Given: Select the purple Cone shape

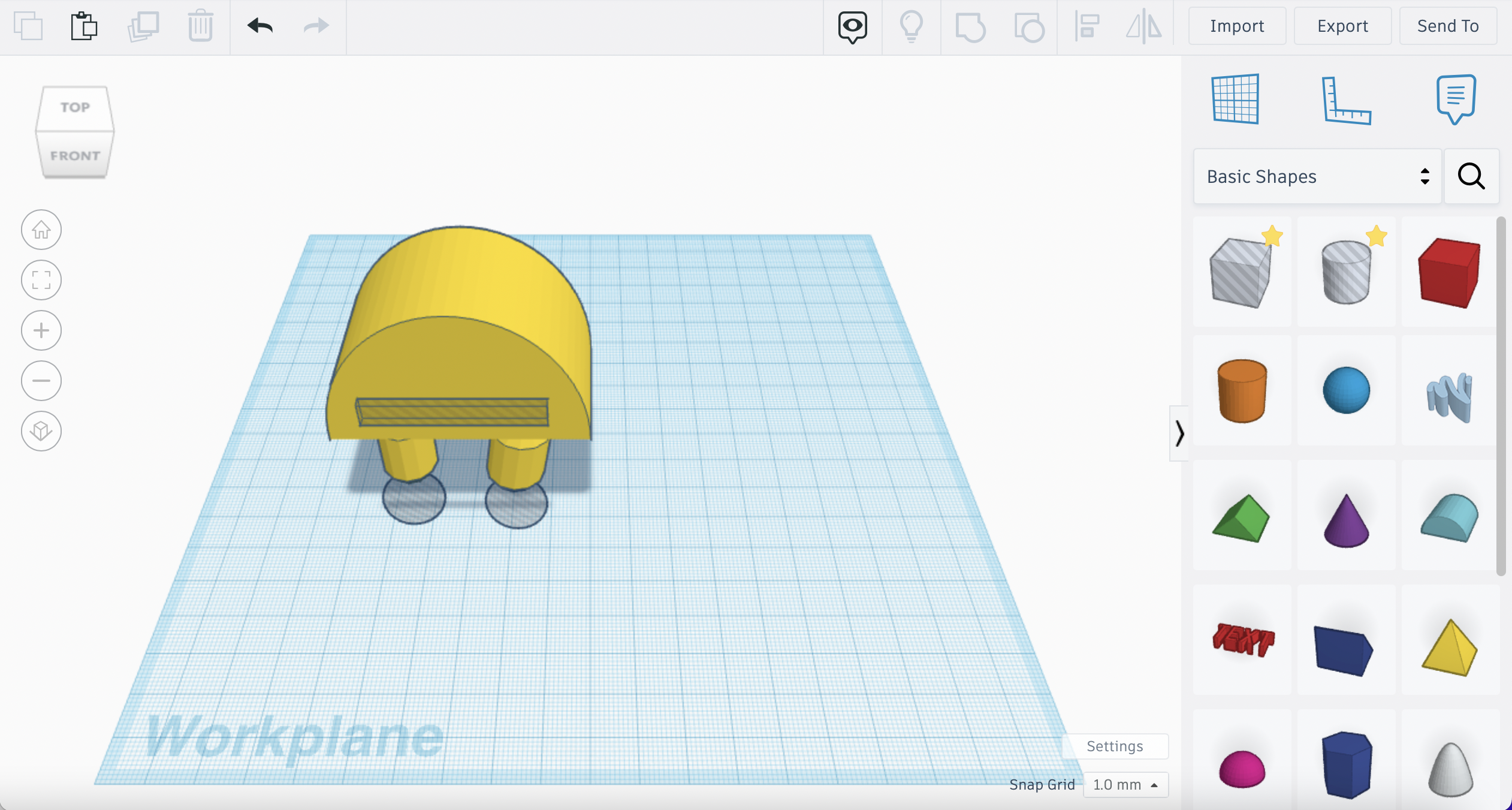Looking at the screenshot, I should [1347, 519].
